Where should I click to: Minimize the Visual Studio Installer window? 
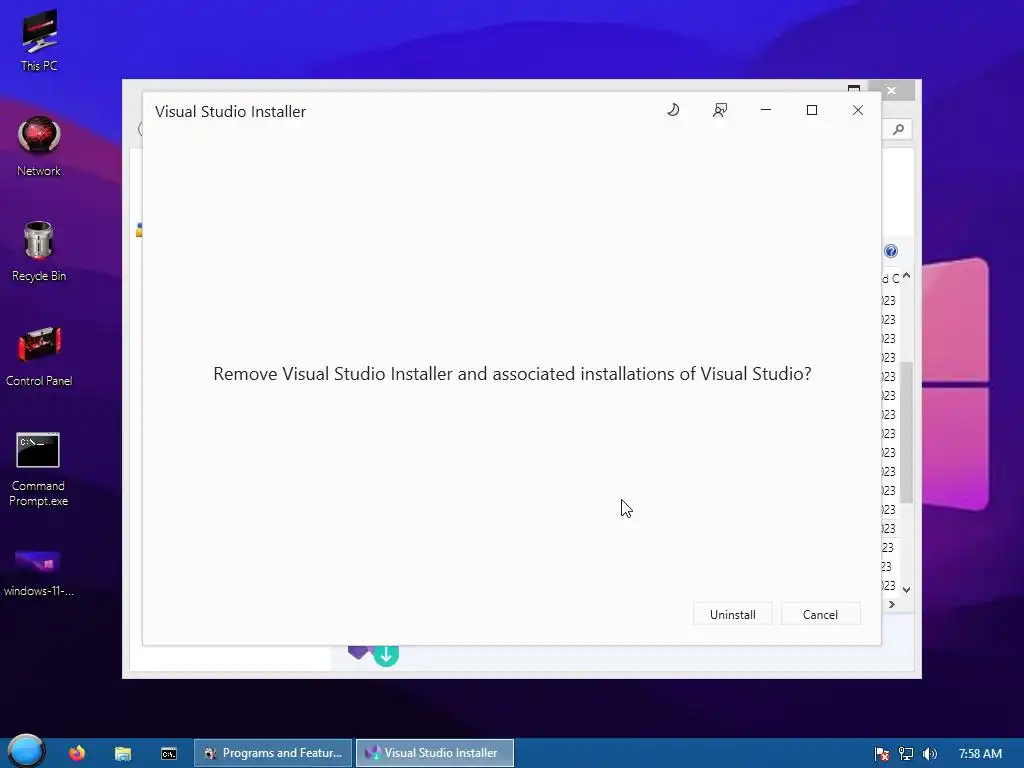pos(766,110)
